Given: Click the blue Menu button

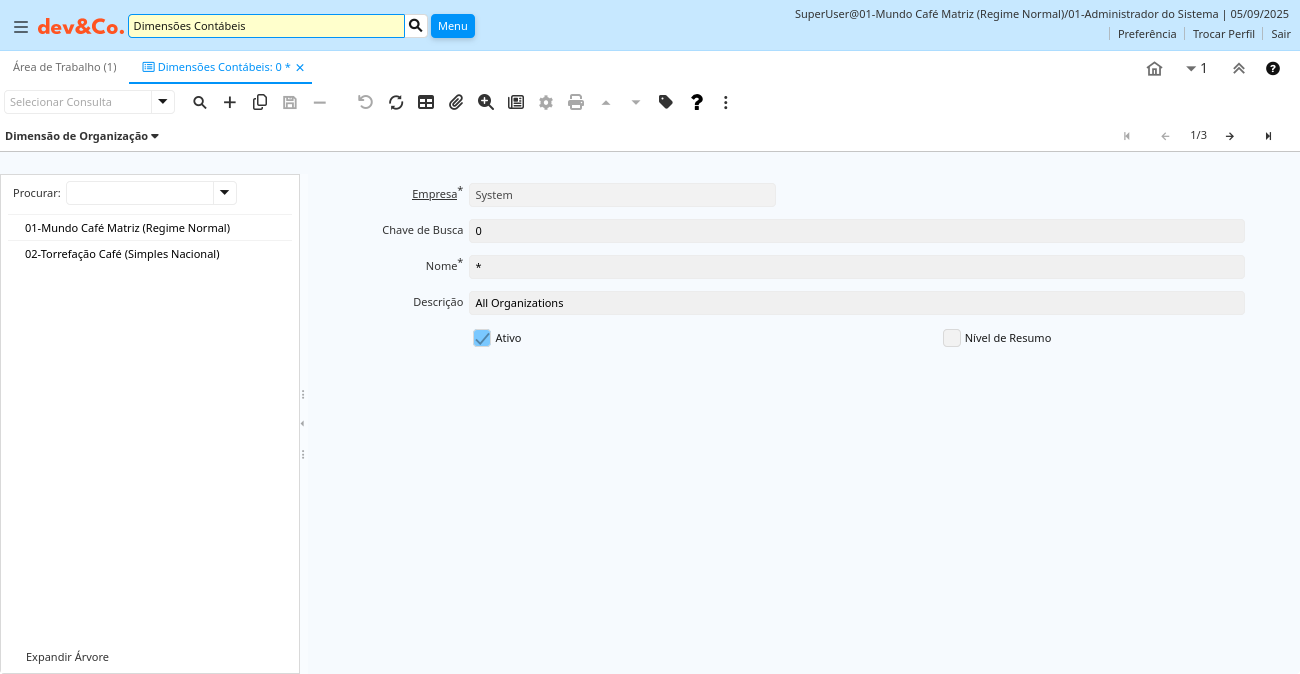Looking at the screenshot, I should coord(452,26).
